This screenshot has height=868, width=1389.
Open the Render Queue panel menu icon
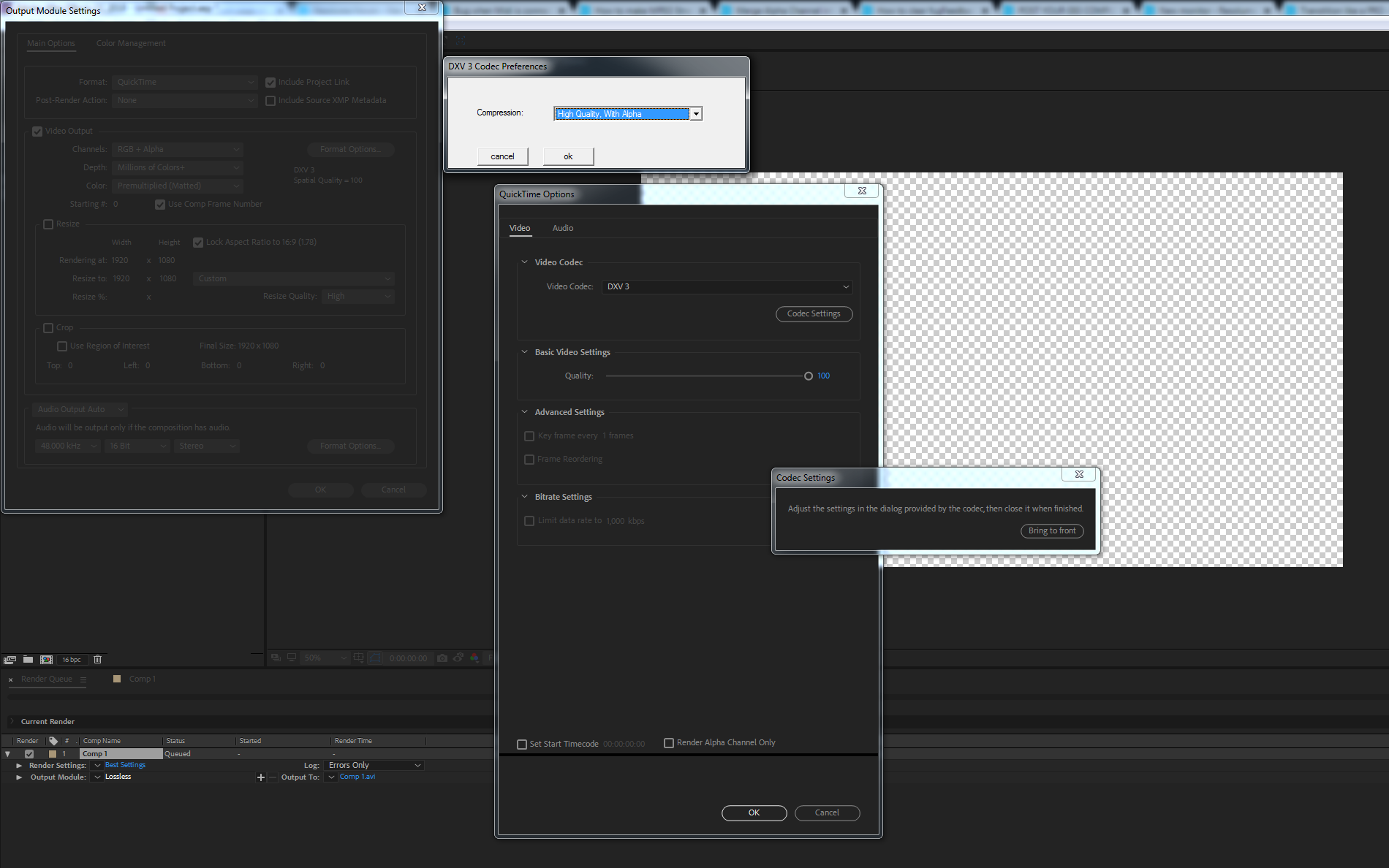click(83, 679)
